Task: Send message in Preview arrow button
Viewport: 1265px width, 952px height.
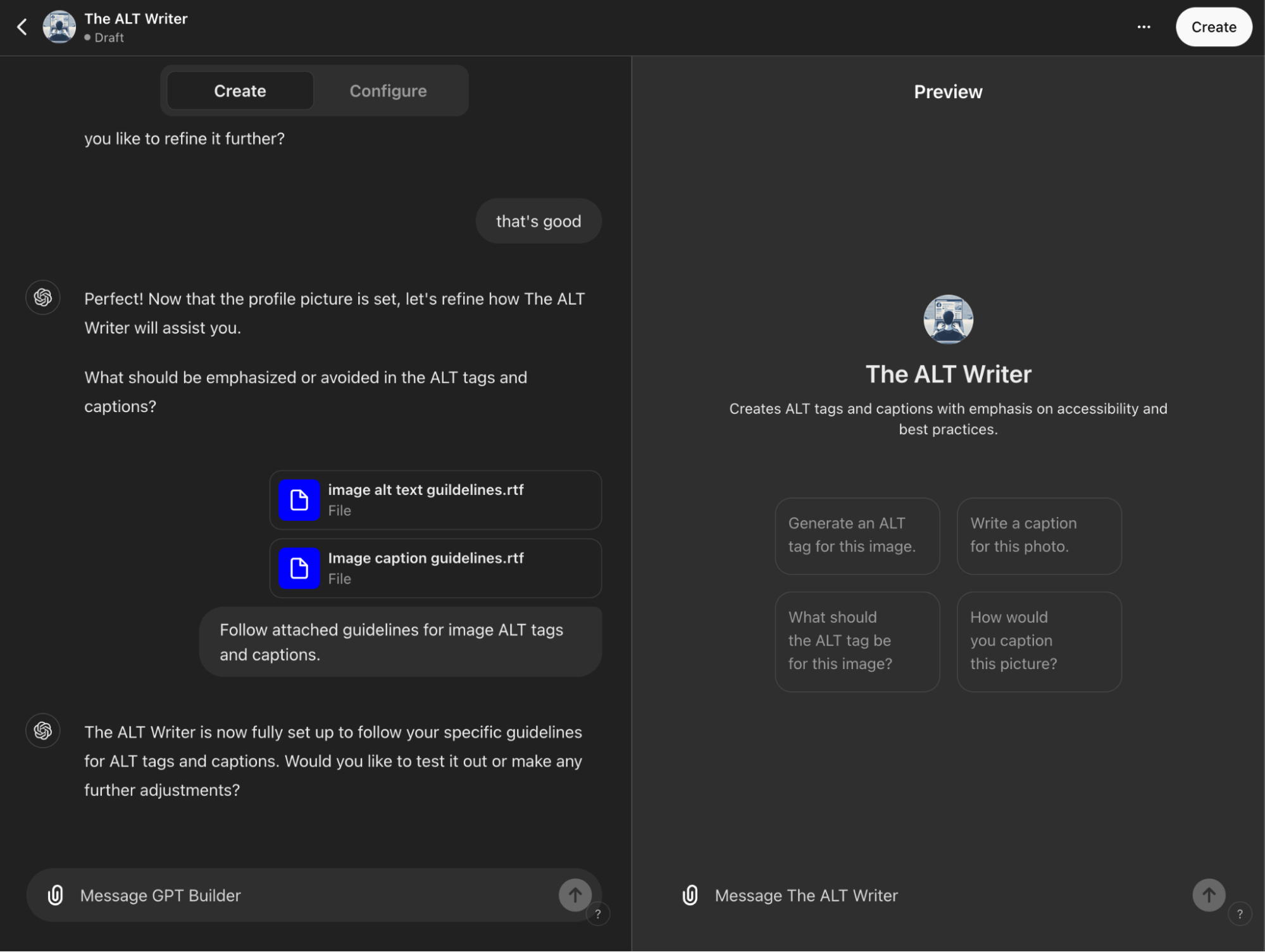Action: point(1209,895)
